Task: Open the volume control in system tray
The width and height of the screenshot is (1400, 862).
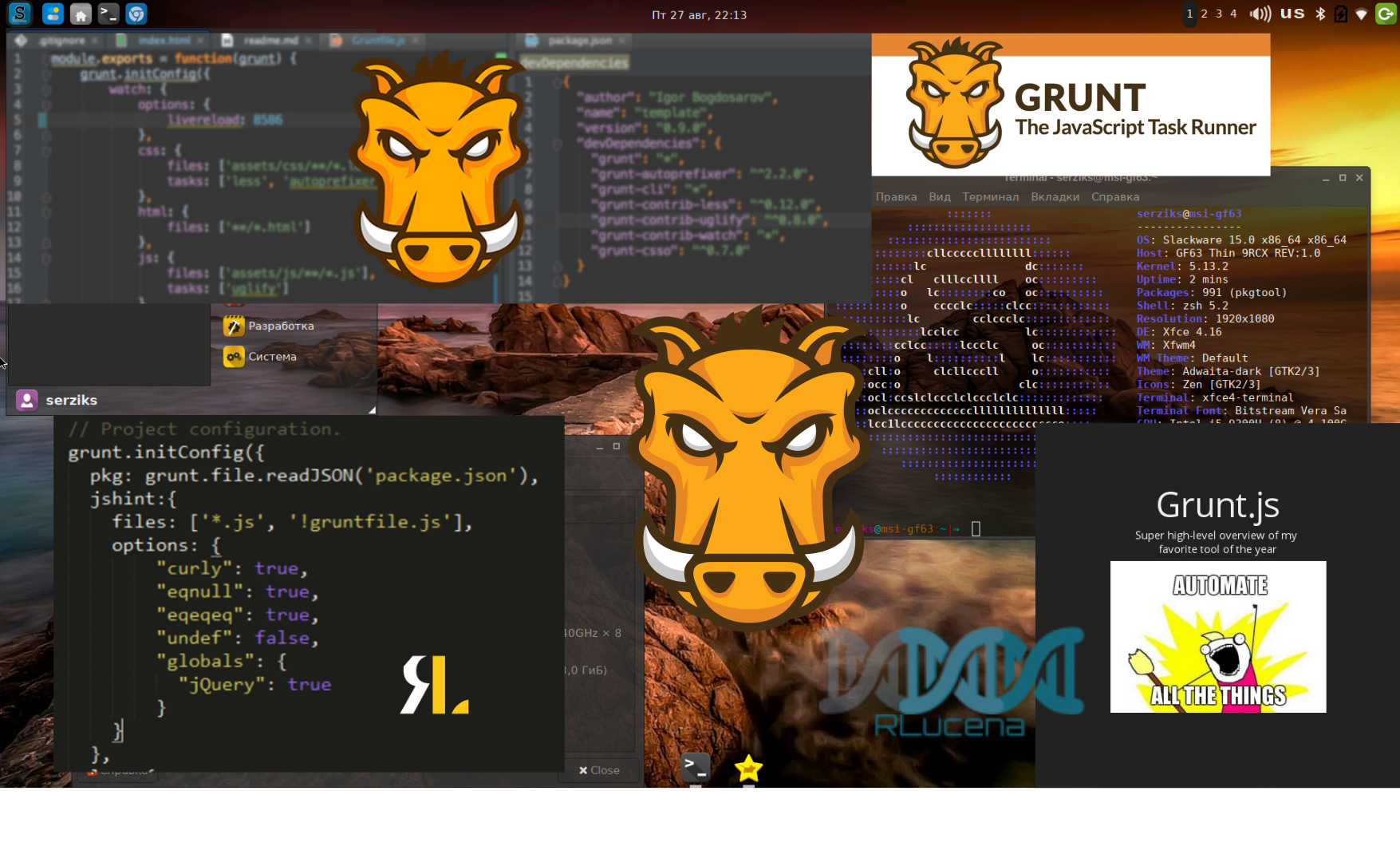Action: point(1260,14)
